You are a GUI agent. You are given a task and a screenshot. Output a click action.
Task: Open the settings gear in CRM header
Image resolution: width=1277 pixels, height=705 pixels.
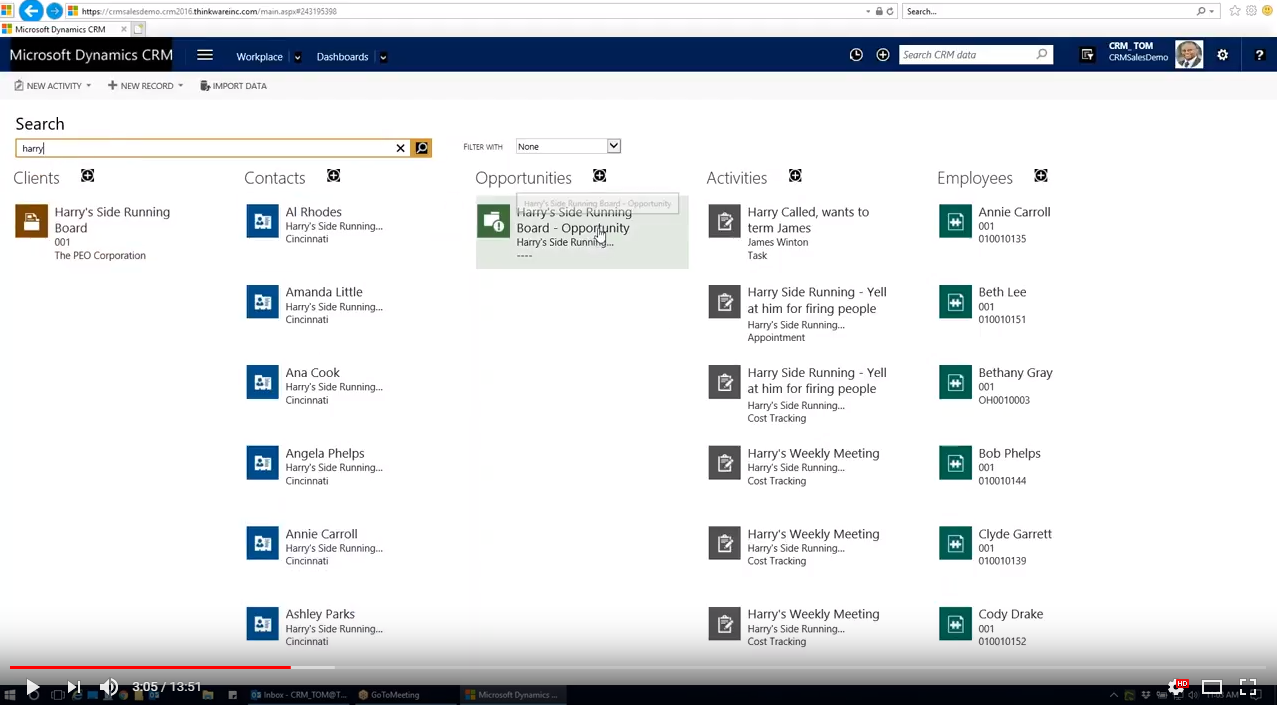coord(1222,55)
